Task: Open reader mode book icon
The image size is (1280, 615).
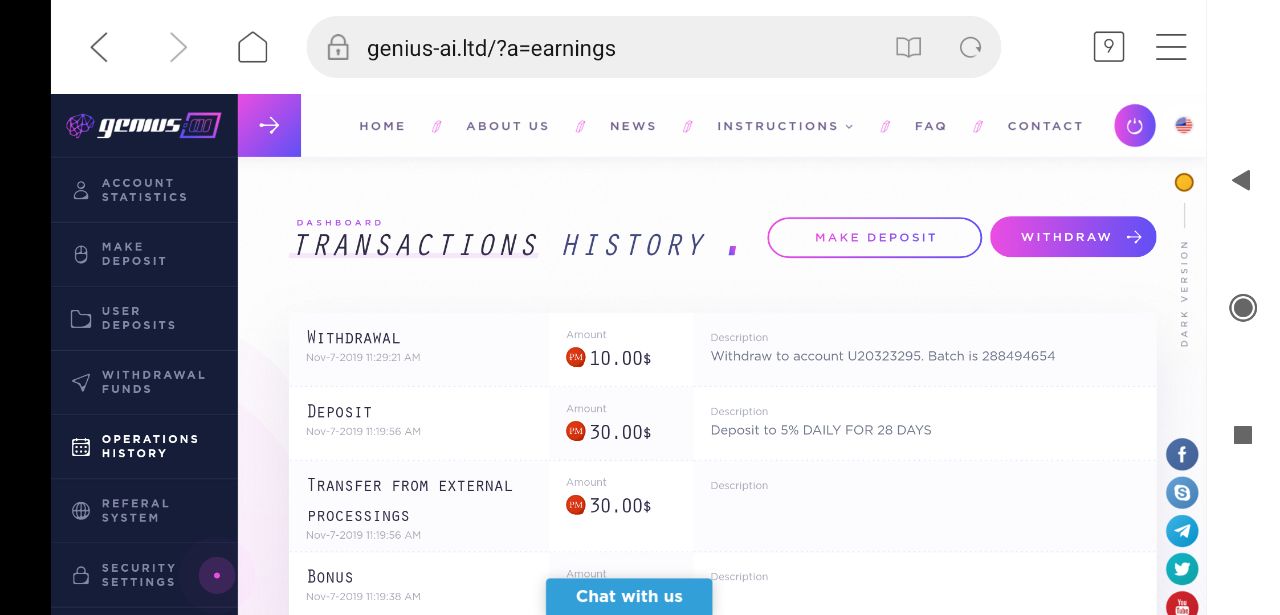Action: tap(908, 47)
